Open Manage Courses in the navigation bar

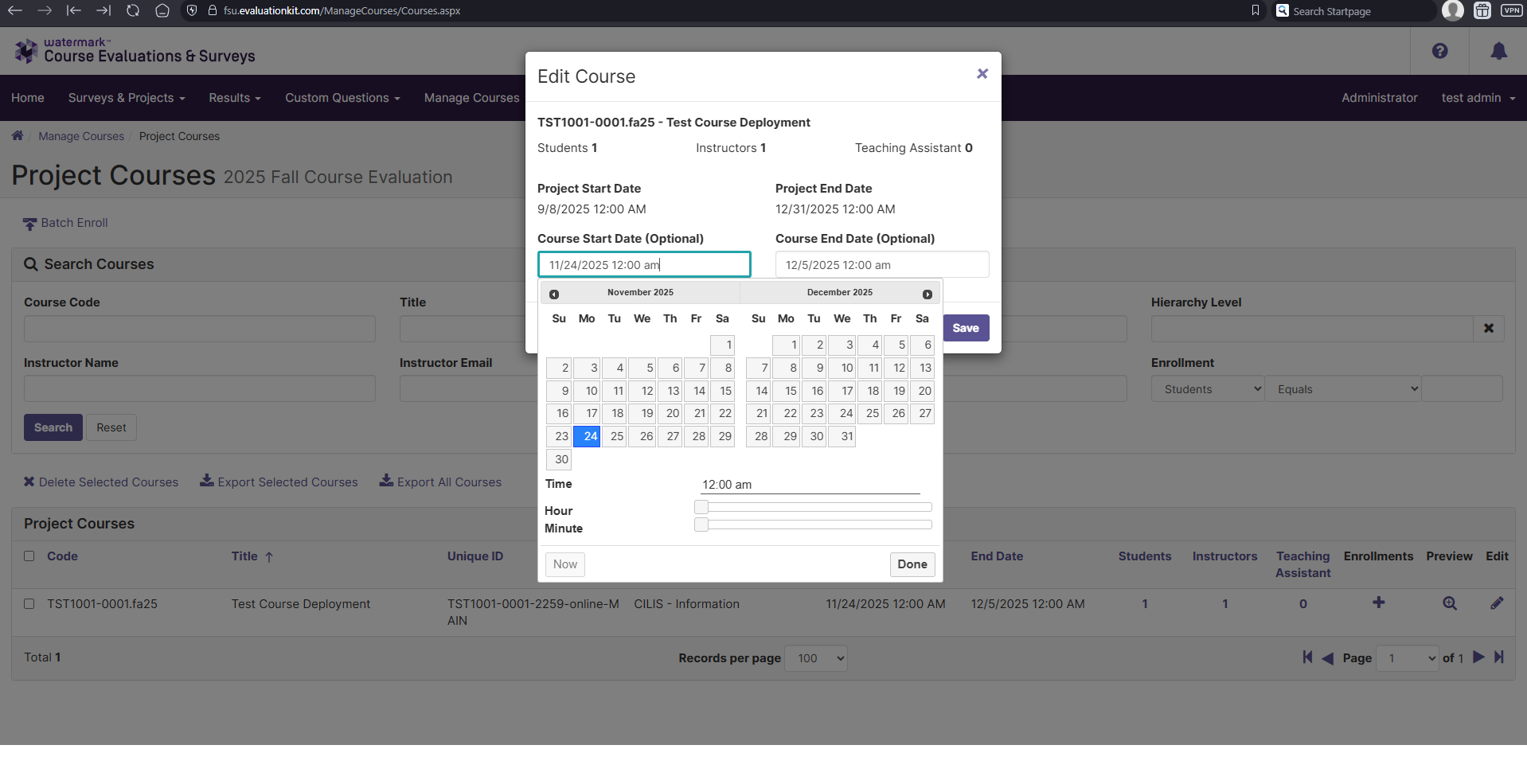point(471,98)
